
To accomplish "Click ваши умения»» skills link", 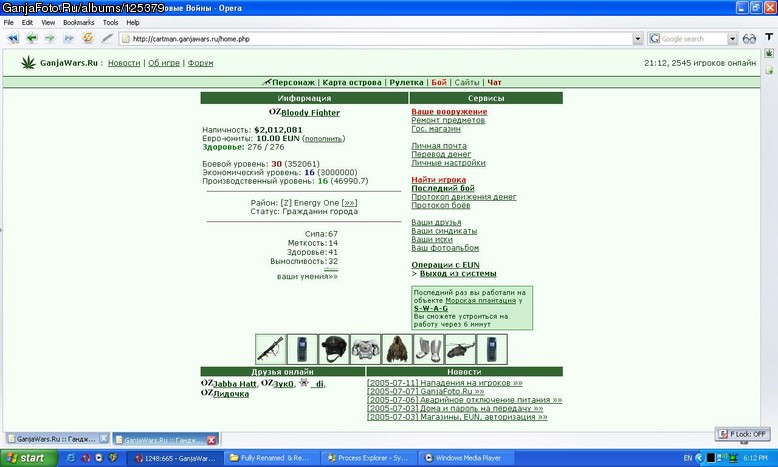I will point(307,276).
